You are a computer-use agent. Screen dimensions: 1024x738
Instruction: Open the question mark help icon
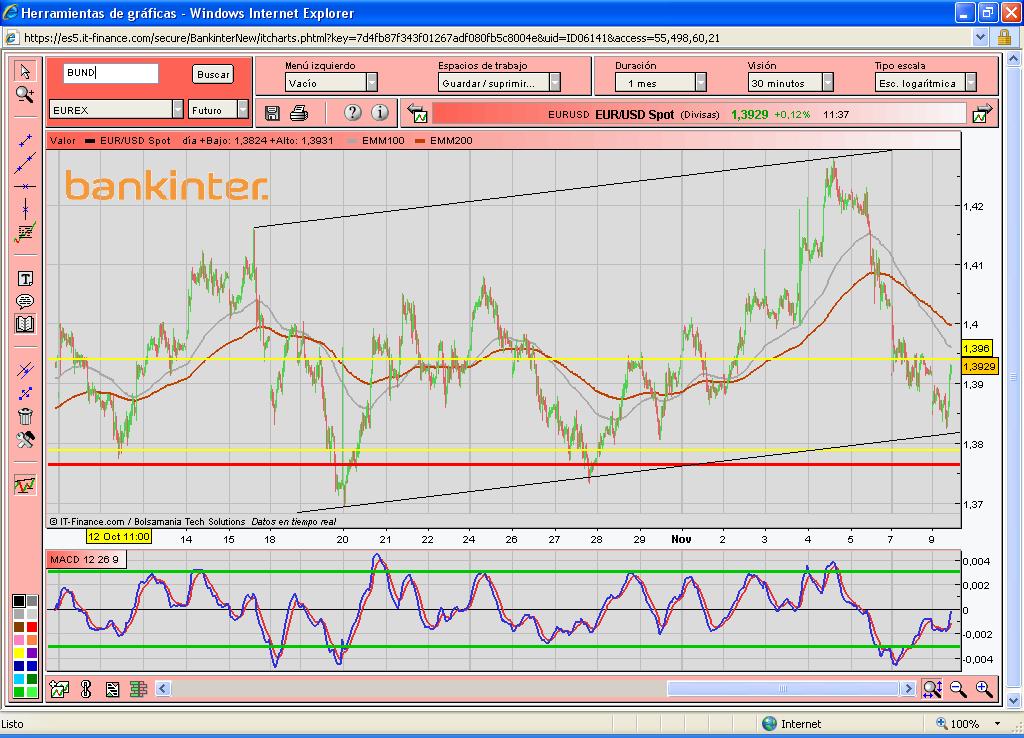click(x=352, y=113)
